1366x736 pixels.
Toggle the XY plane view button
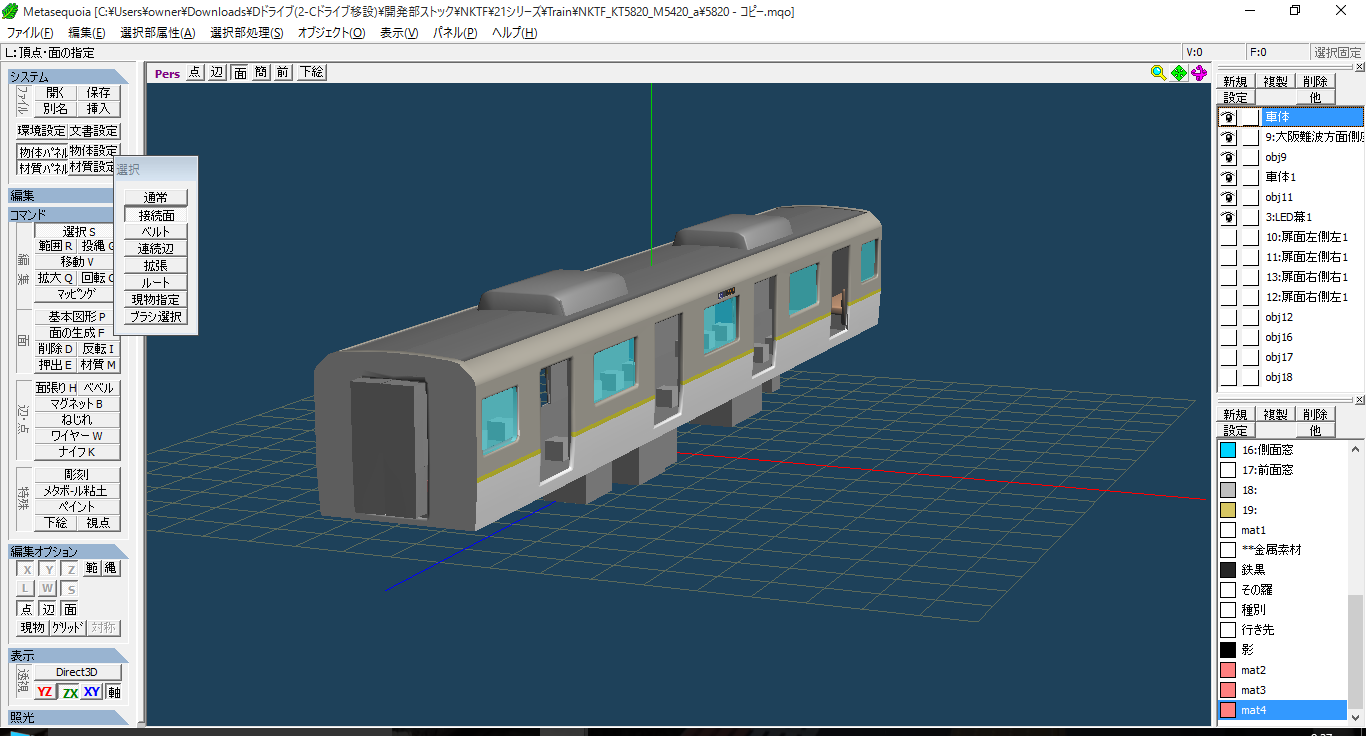(x=92, y=692)
